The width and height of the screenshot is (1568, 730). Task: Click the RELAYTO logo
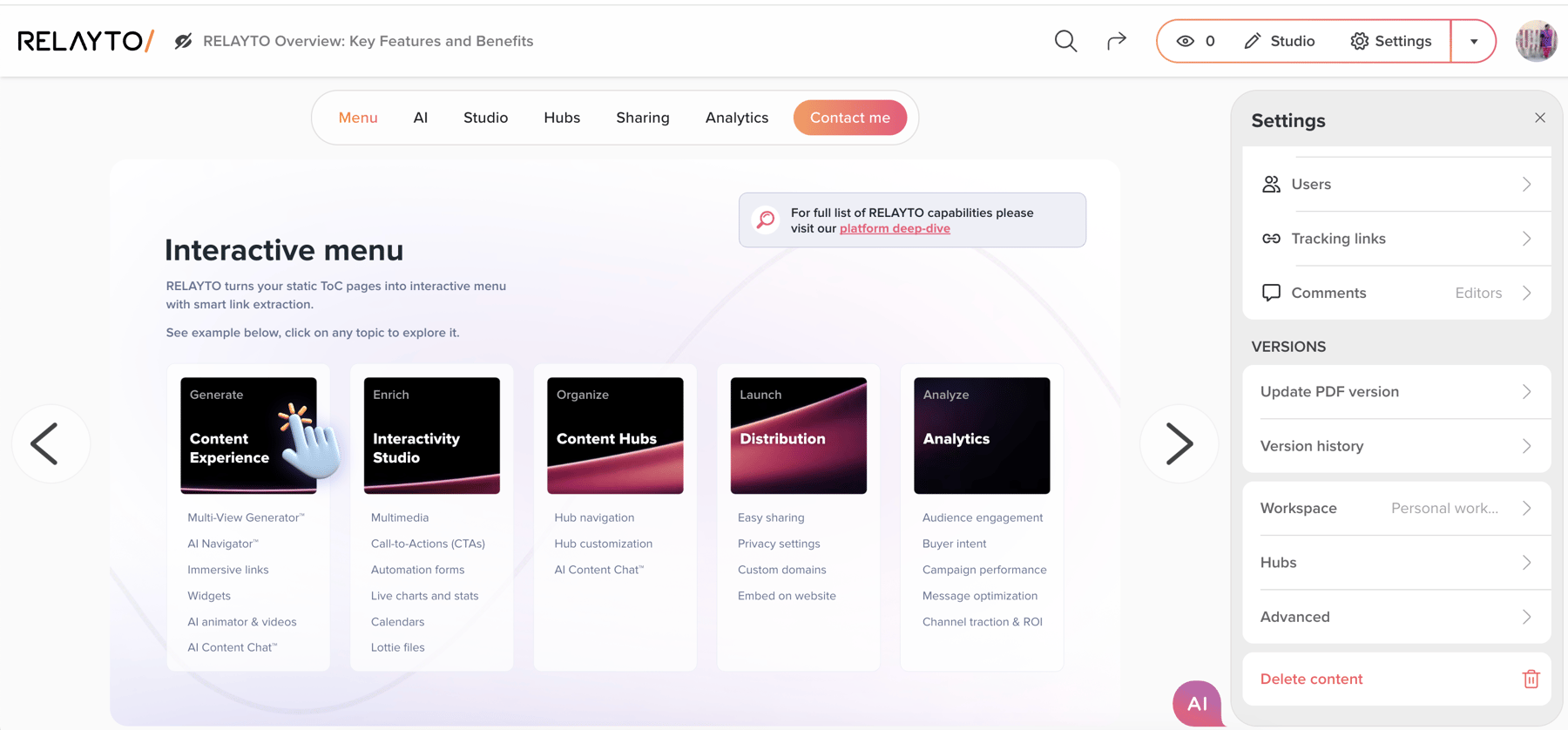[x=86, y=41]
